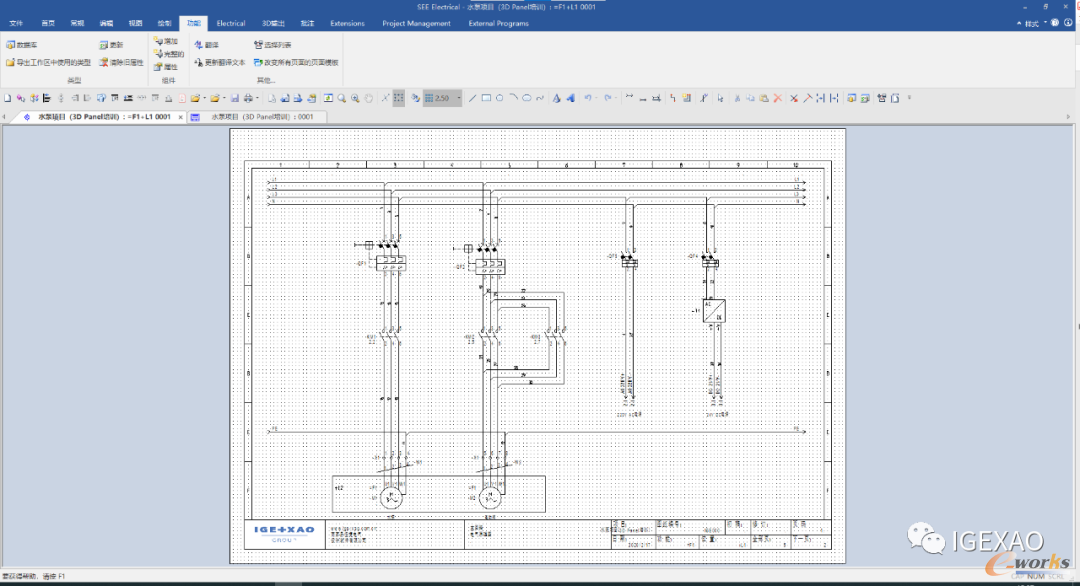The height and width of the screenshot is (586, 1080).
Task: Click the red X delete icon
Action: point(778,98)
